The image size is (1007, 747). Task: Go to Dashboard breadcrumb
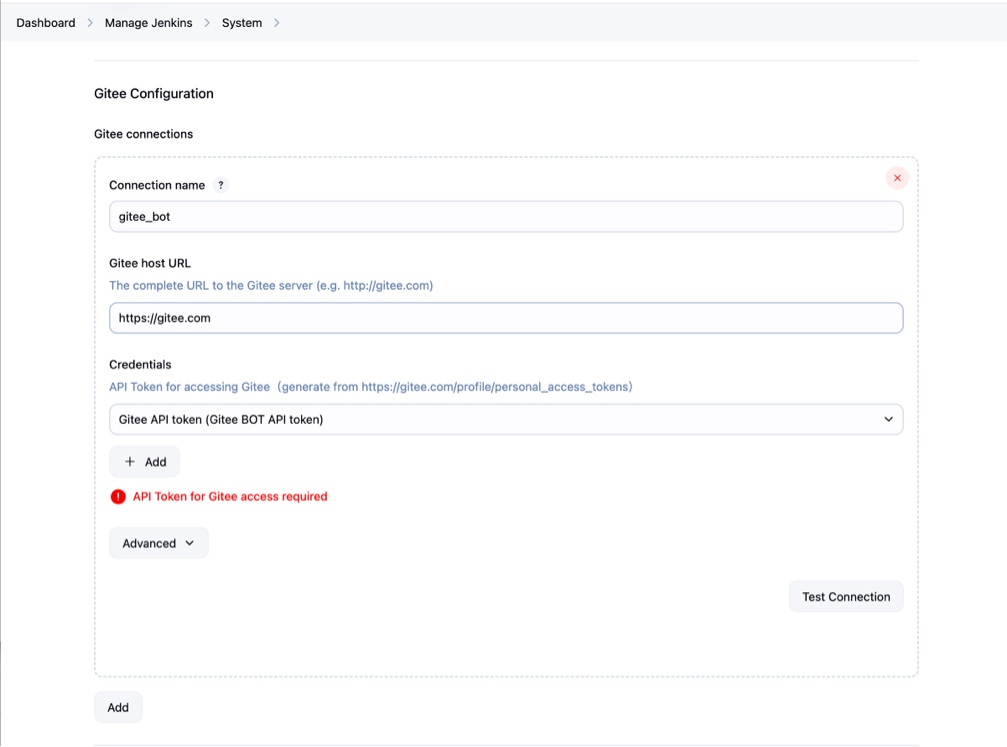click(46, 23)
